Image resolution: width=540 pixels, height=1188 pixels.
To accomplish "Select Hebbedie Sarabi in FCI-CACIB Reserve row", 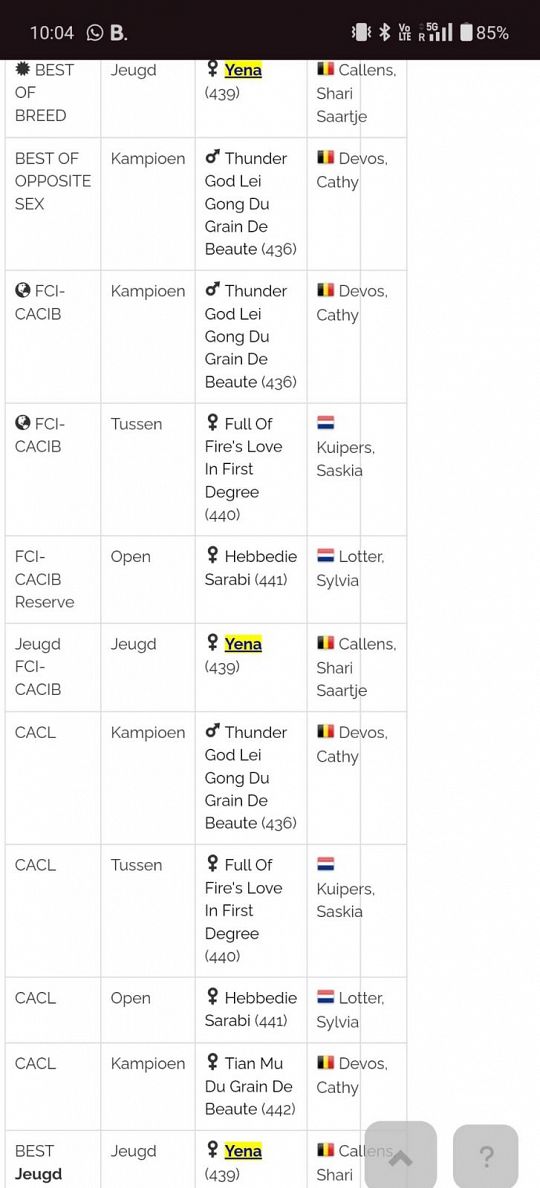I will pyautogui.click(x=251, y=568).
